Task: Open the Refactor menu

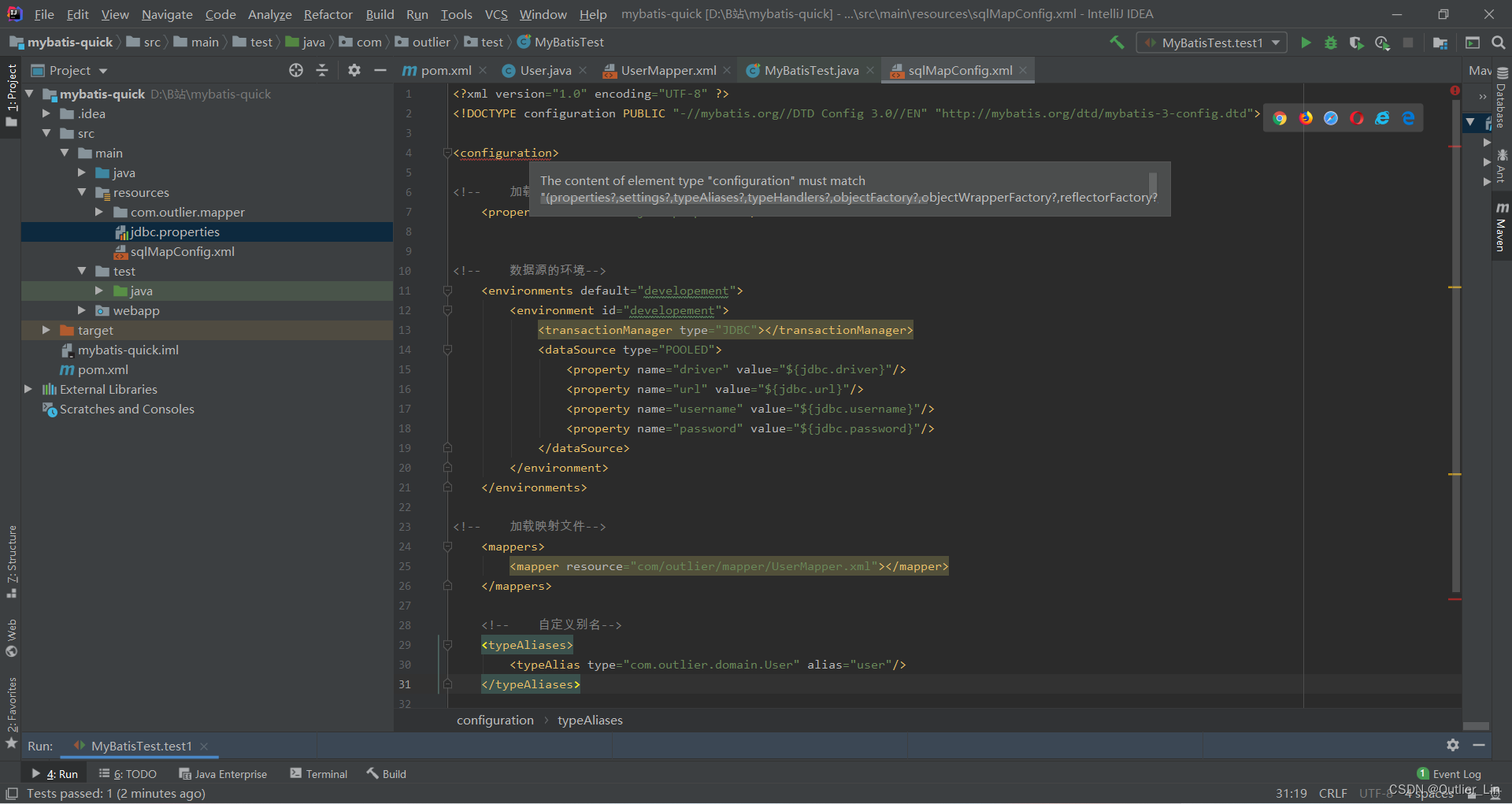Action: coord(328,14)
